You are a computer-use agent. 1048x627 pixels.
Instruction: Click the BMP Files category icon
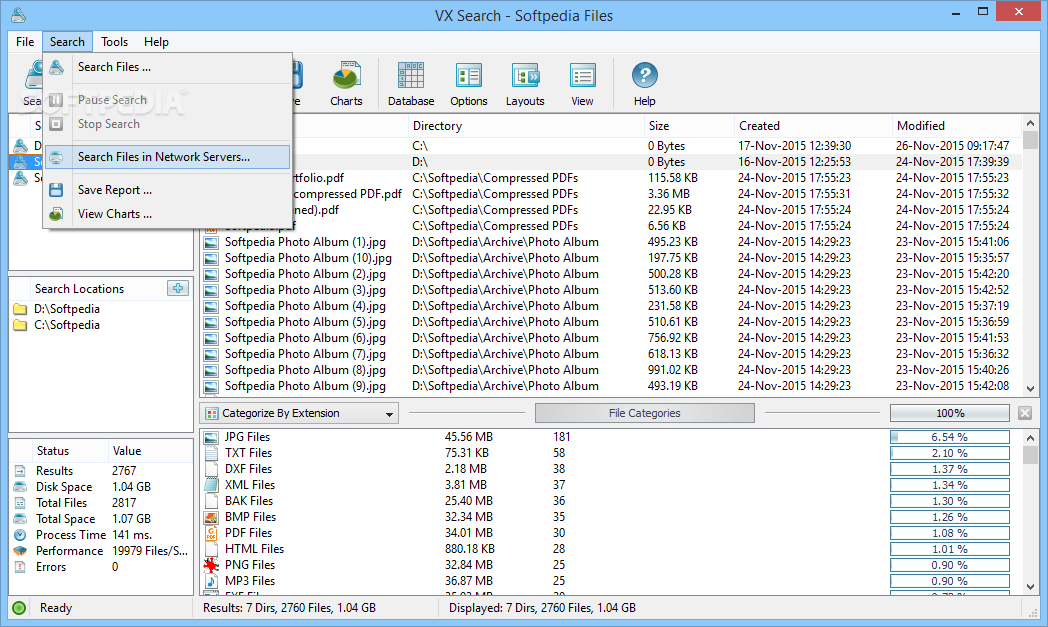[x=211, y=517]
